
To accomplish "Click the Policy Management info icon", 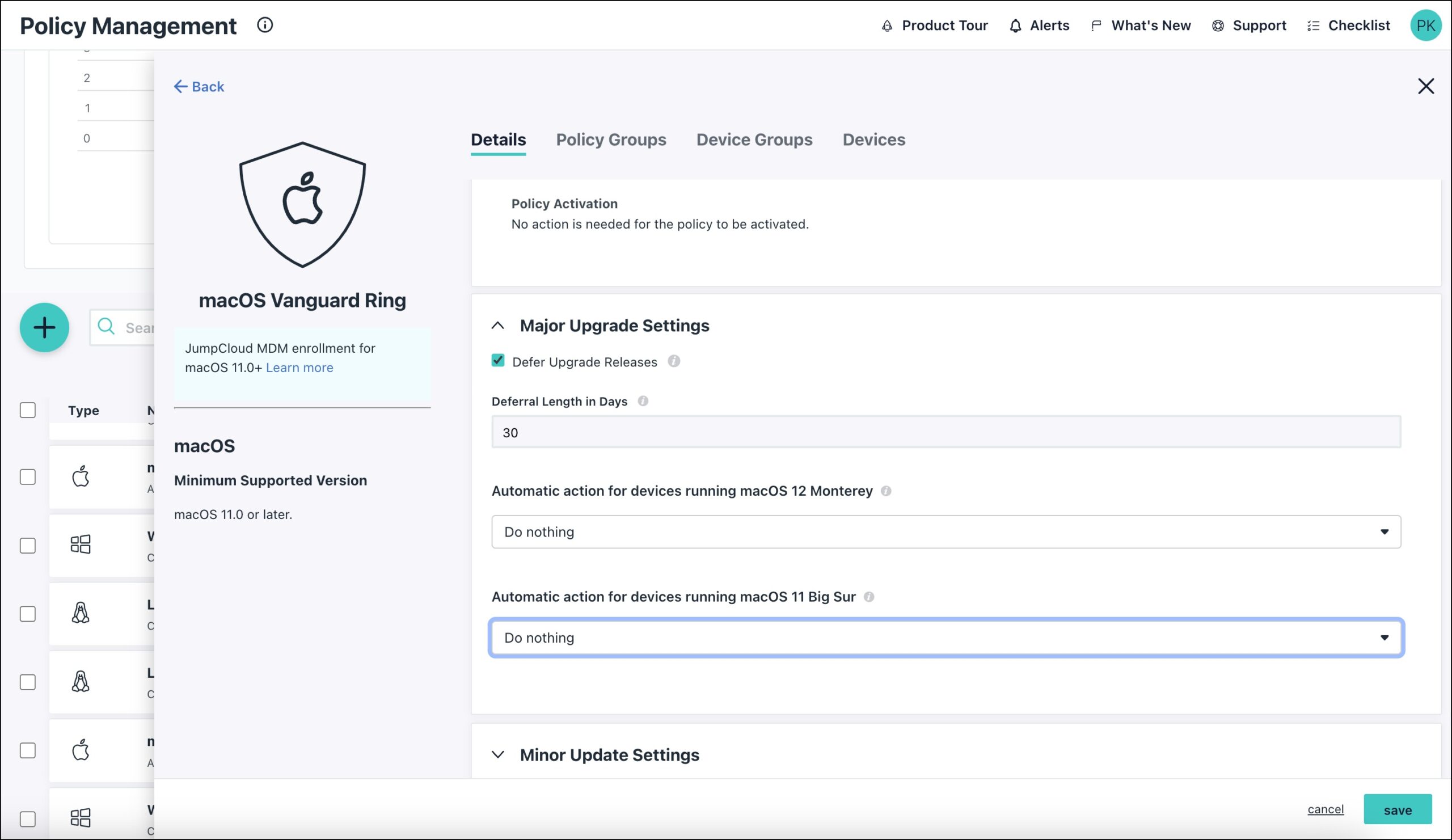I will coord(264,25).
